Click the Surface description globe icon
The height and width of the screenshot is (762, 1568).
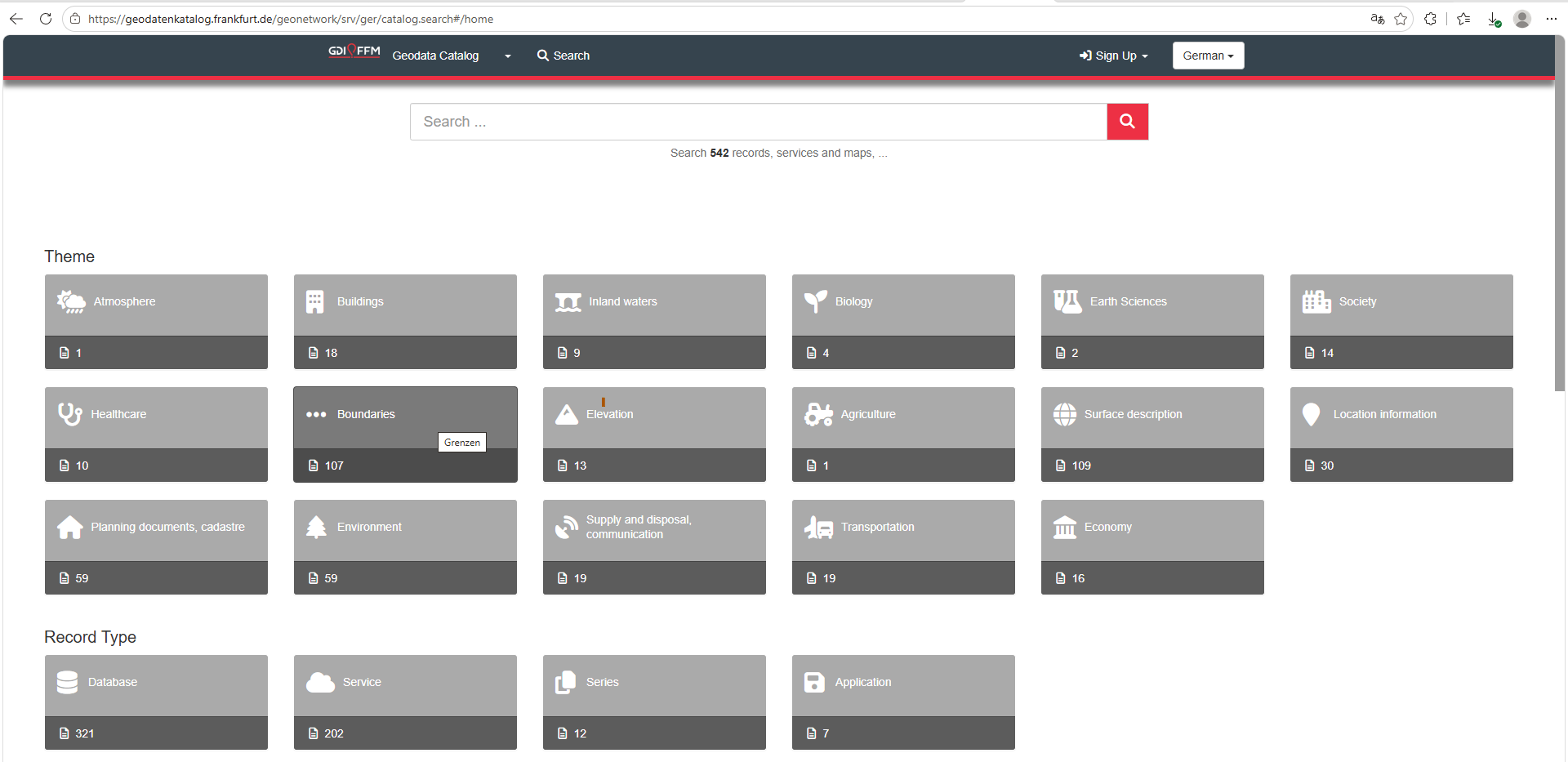click(x=1064, y=414)
